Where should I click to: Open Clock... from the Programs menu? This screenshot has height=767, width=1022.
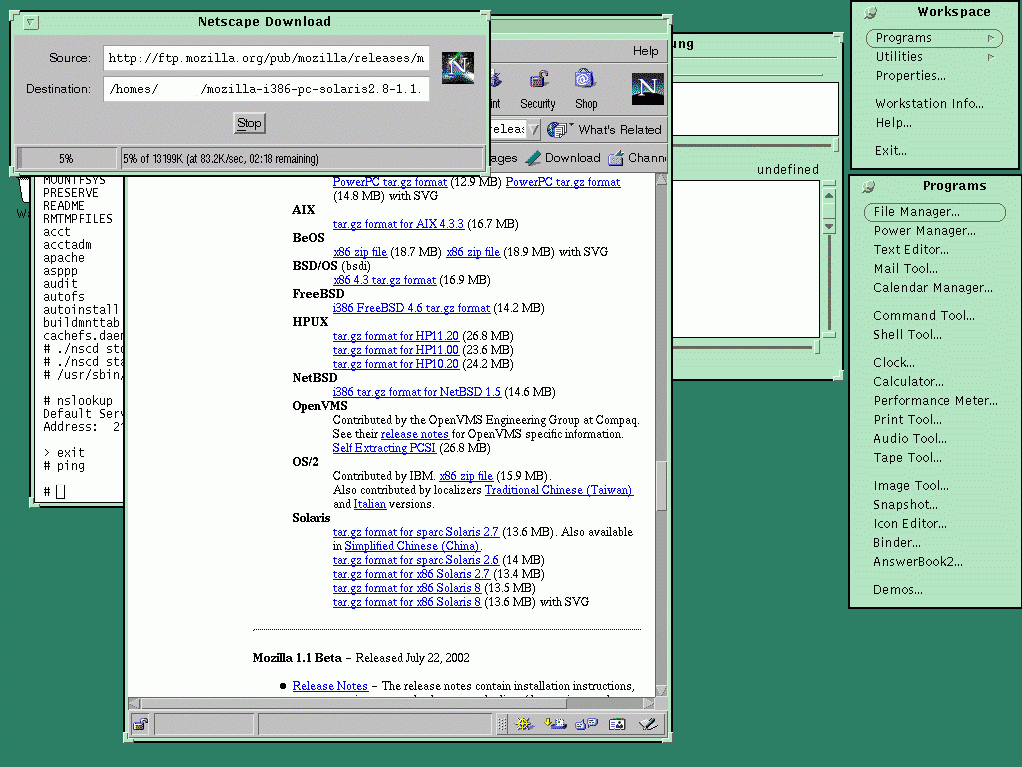click(894, 362)
